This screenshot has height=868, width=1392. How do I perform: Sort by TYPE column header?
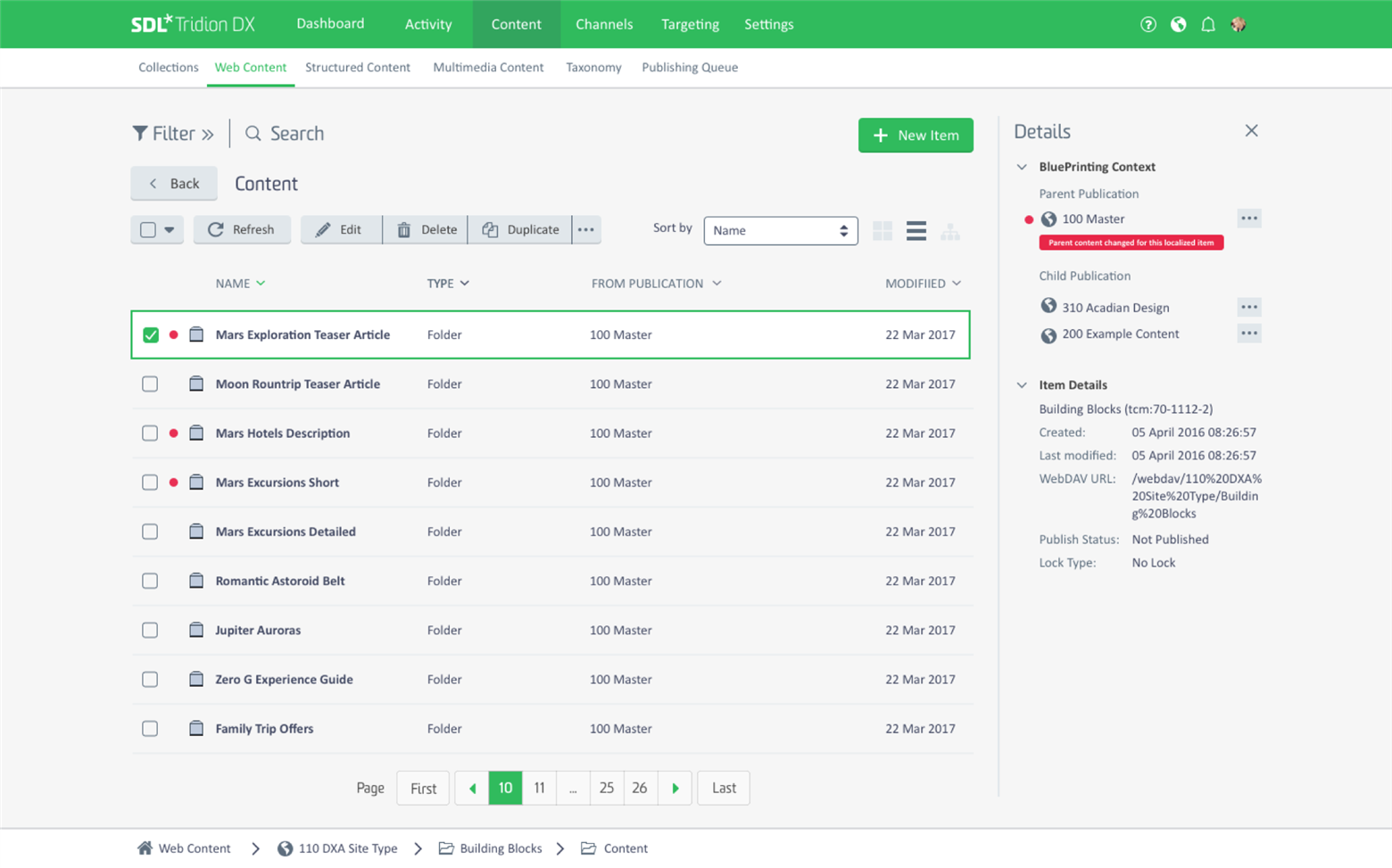pos(448,284)
